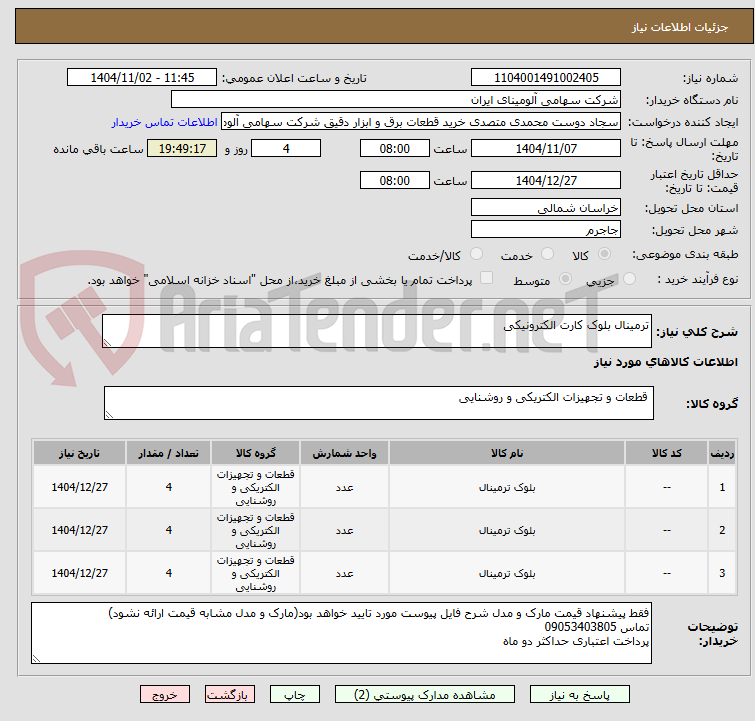
Task: Click the announcement date field 1404/11/02 - 11:45
Action: click(142, 78)
